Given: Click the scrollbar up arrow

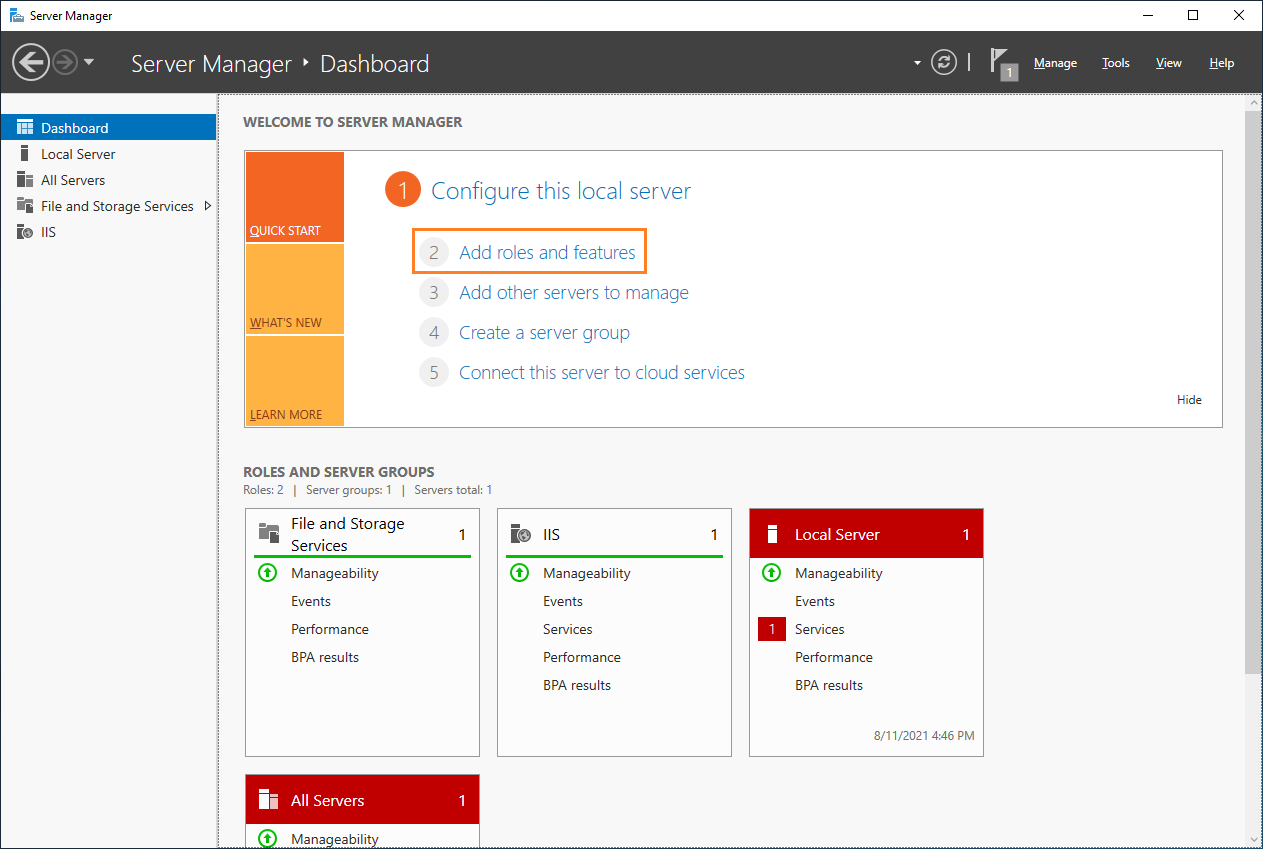Looking at the screenshot, I should click(1254, 103).
